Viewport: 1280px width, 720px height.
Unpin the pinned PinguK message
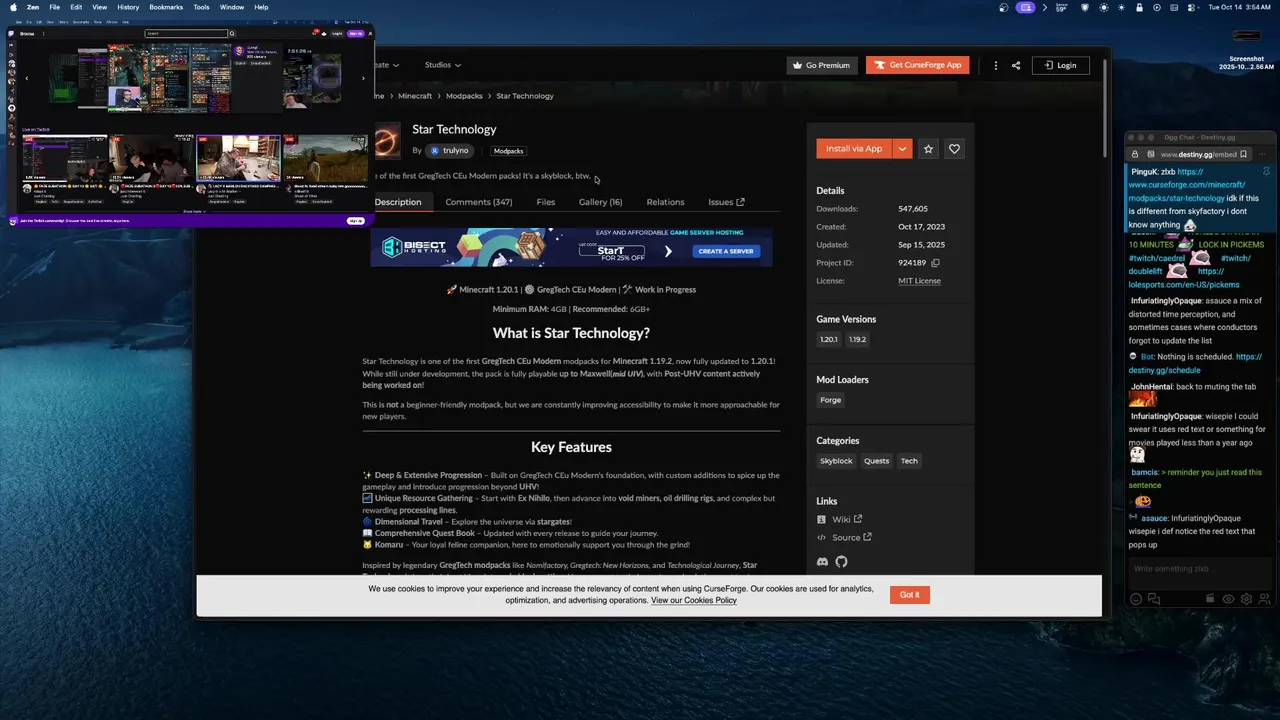coord(1266,172)
